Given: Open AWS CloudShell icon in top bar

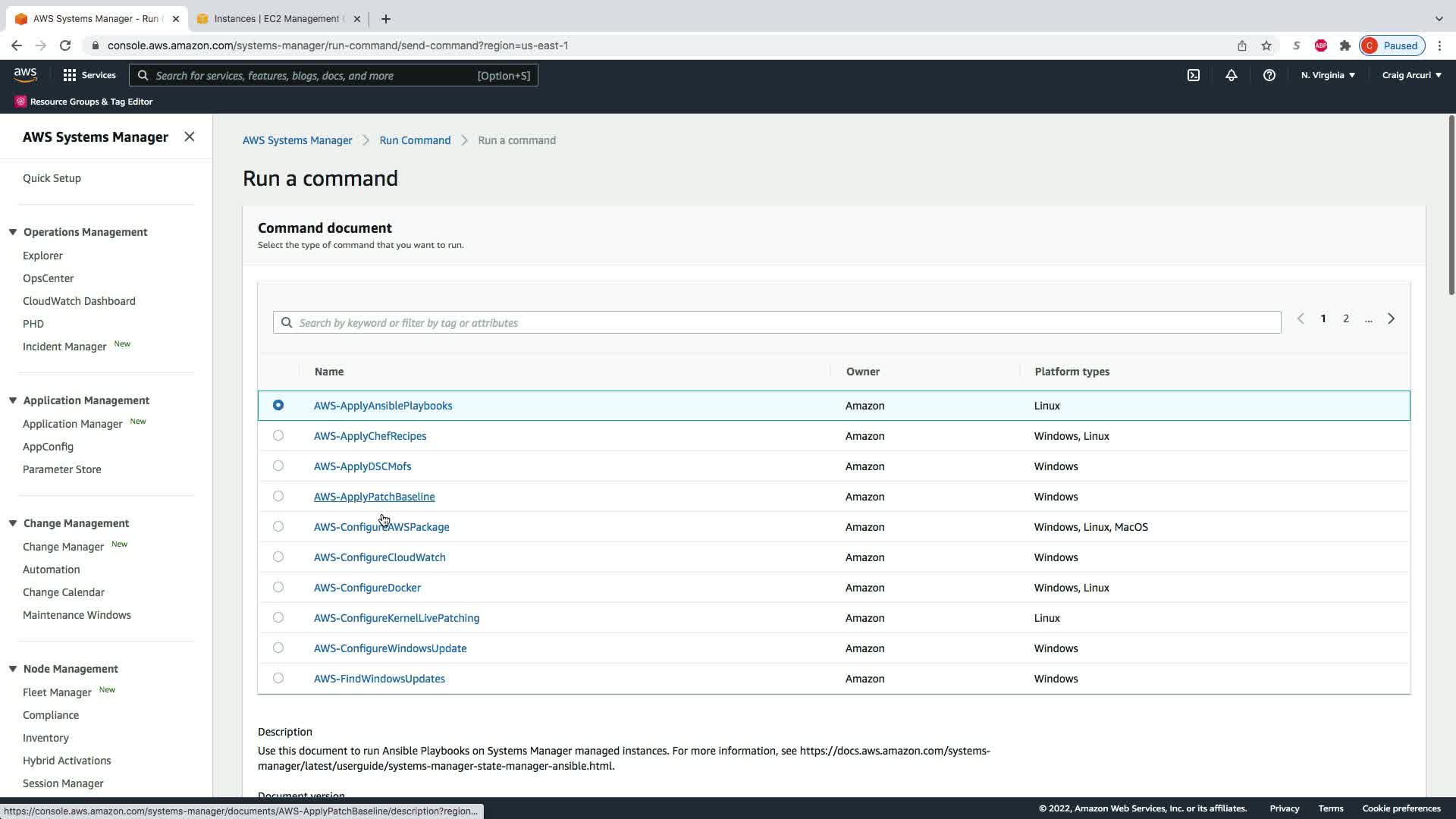Looking at the screenshot, I should [1193, 75].
